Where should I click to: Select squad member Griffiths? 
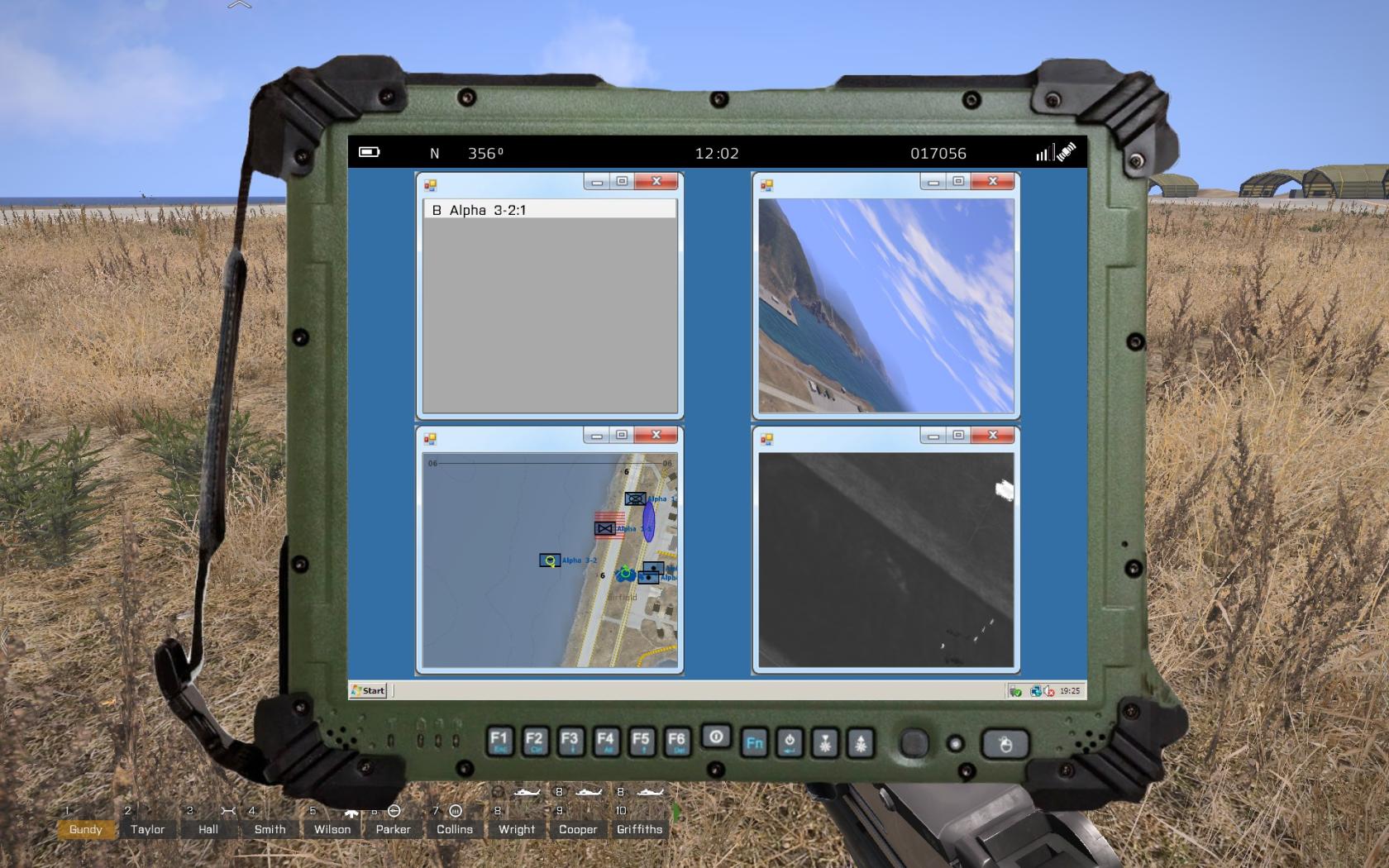tap(639, 829)
